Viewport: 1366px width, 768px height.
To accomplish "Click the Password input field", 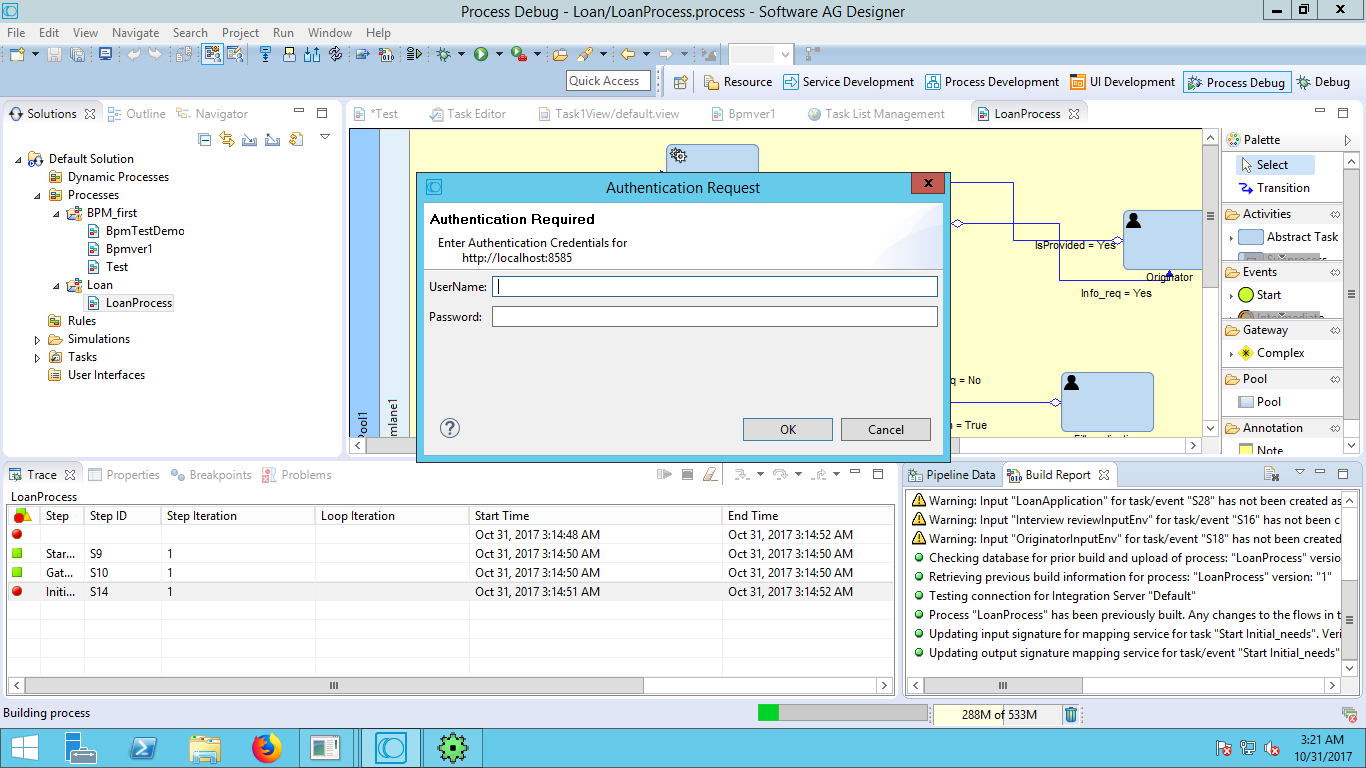I will [x=715, y=317].
